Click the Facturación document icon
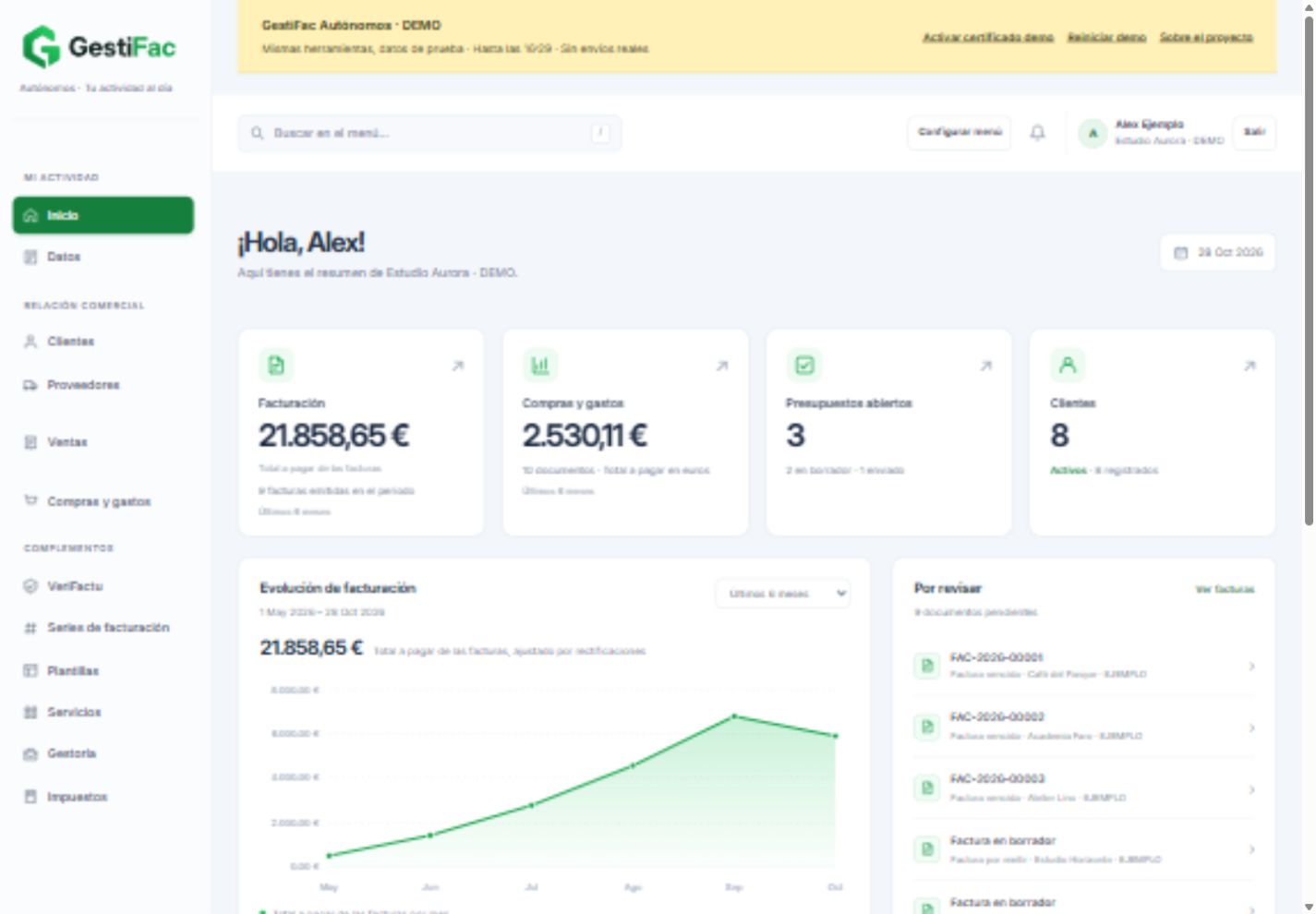The height and width of the screenshot is (914, 1316). (x=276, y=366)
